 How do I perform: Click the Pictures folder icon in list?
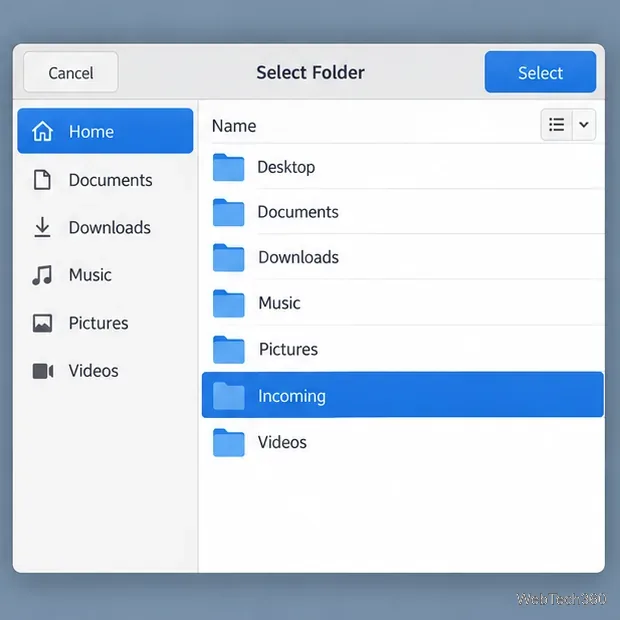tap(229, 350)
